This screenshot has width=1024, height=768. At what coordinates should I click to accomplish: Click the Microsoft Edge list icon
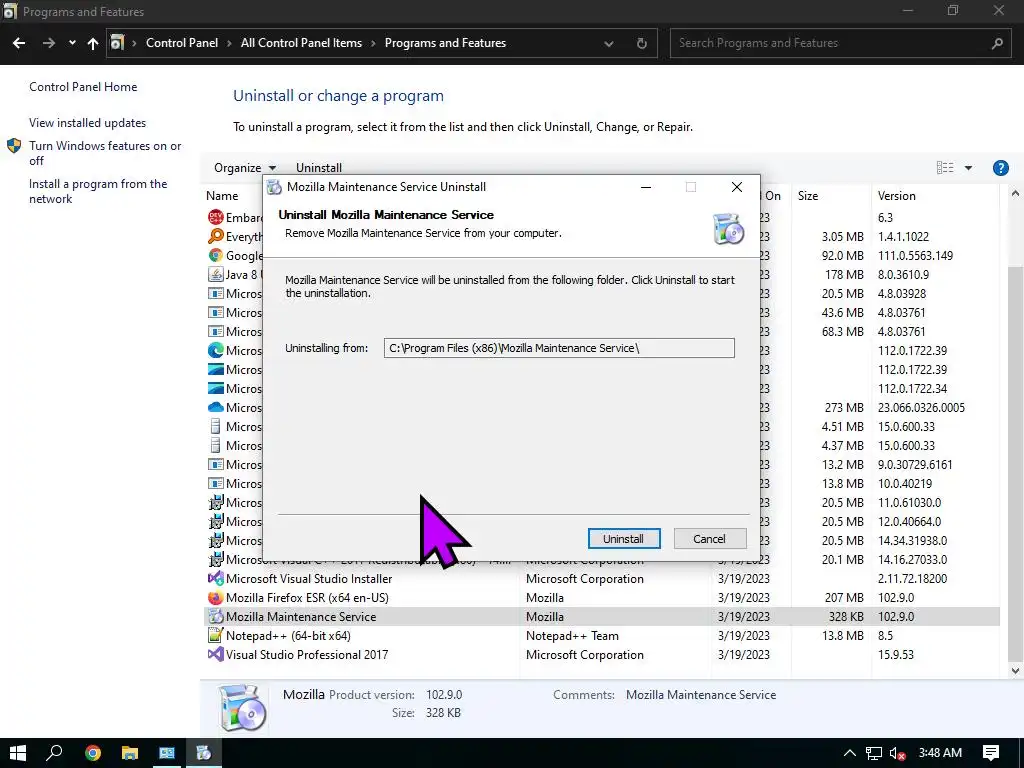point(215,351)
